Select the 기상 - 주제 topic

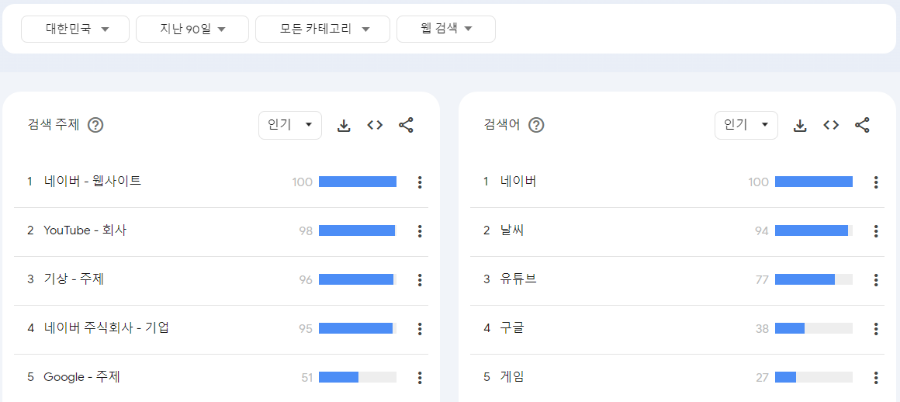click(73, 279)
